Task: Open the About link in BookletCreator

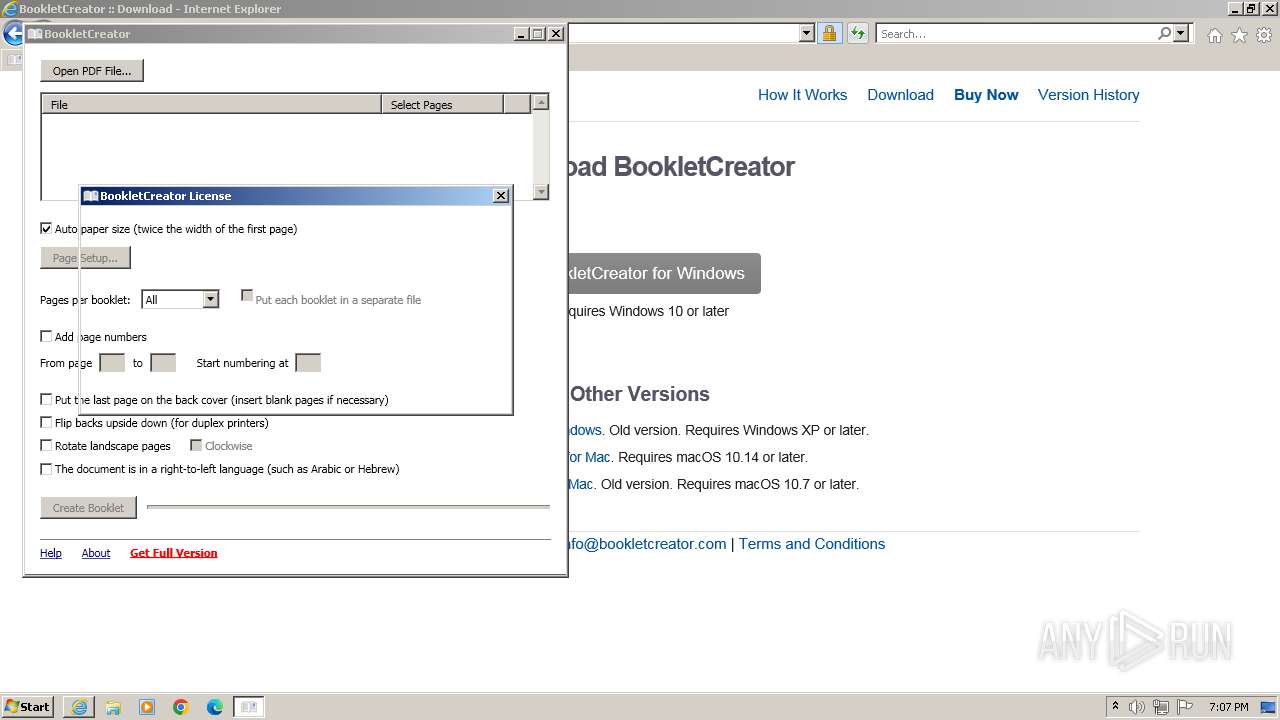Action: (96, 553)
